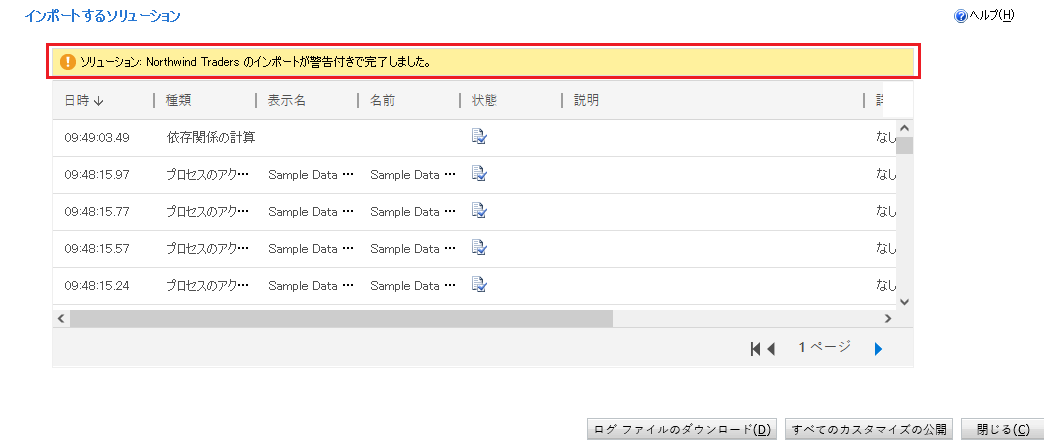Click なし value in 09:49:03.49 row
This screenshot has height=447, width=1044.
(x=886, y=138)
